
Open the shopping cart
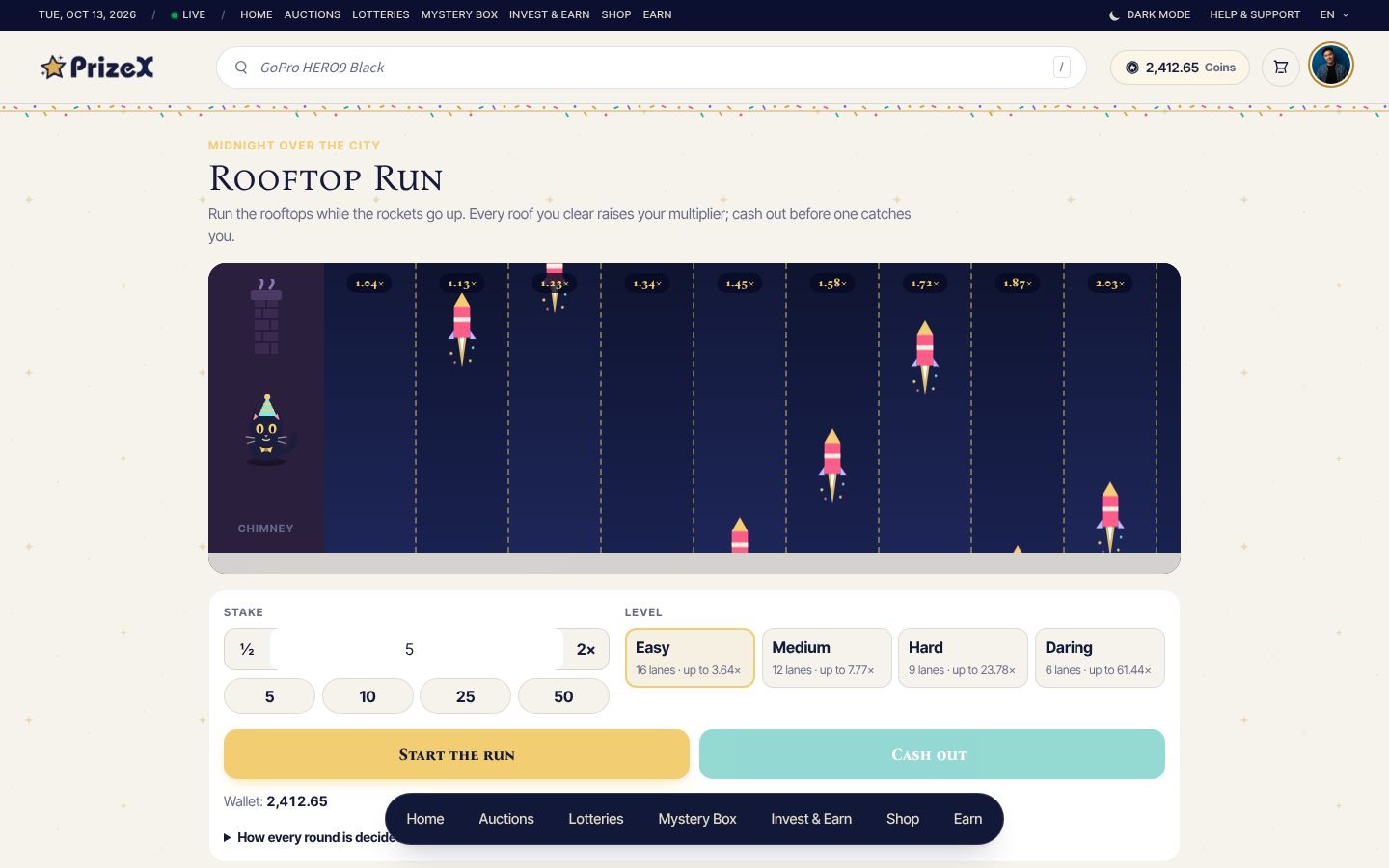click(1281, 68)
